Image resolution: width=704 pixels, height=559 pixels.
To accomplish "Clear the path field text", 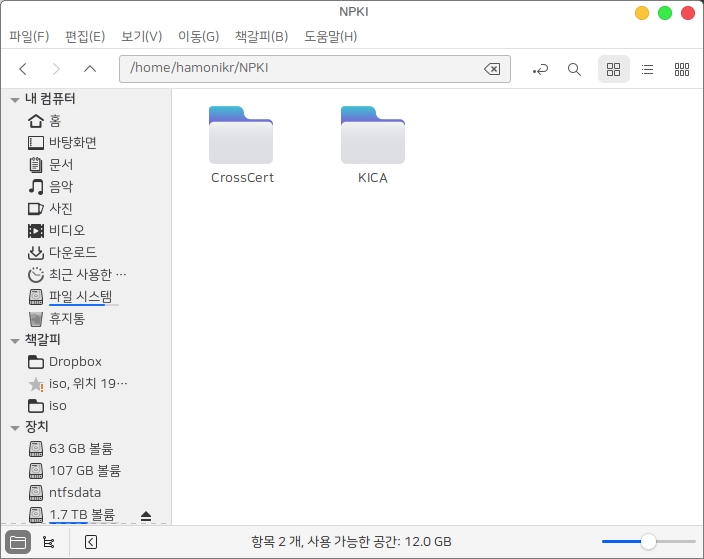I will (492, 69).
